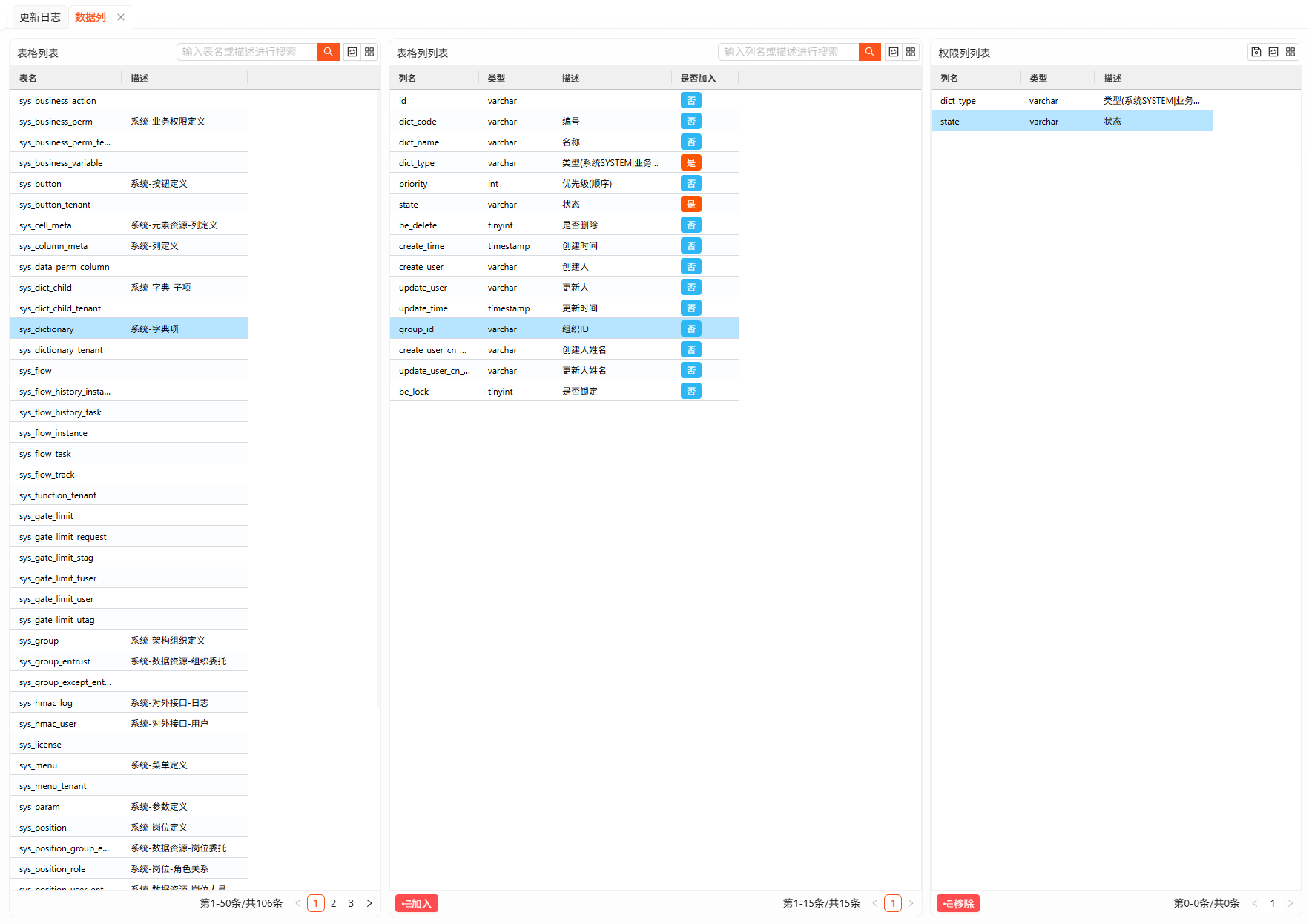
Task: Focus the table name search input field
Action: (x=247, y=52)
